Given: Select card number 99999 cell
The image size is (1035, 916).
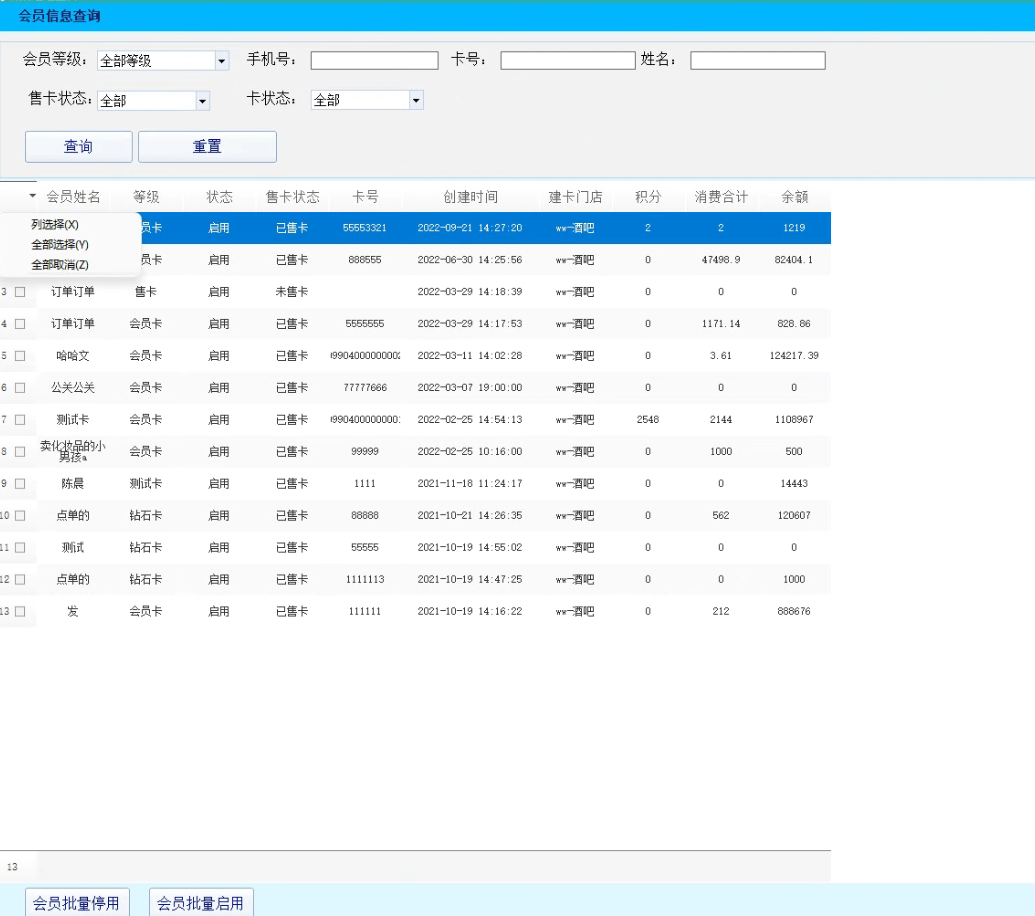Looking at the screenshot, I should click(x=364, y=452).
